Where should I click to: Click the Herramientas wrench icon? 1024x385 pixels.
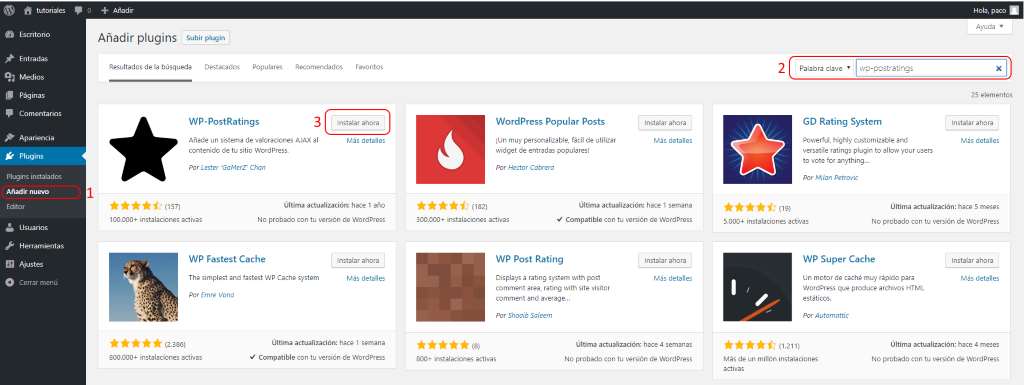click(9, 246)
